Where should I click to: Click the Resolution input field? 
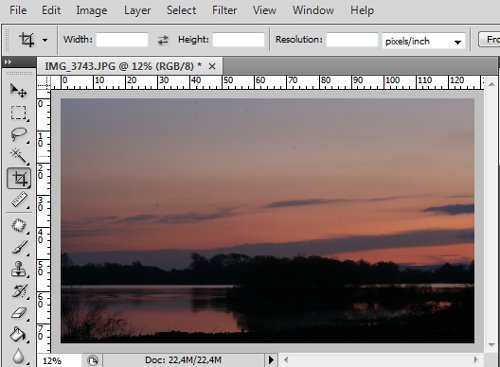(x=352, y=40)
